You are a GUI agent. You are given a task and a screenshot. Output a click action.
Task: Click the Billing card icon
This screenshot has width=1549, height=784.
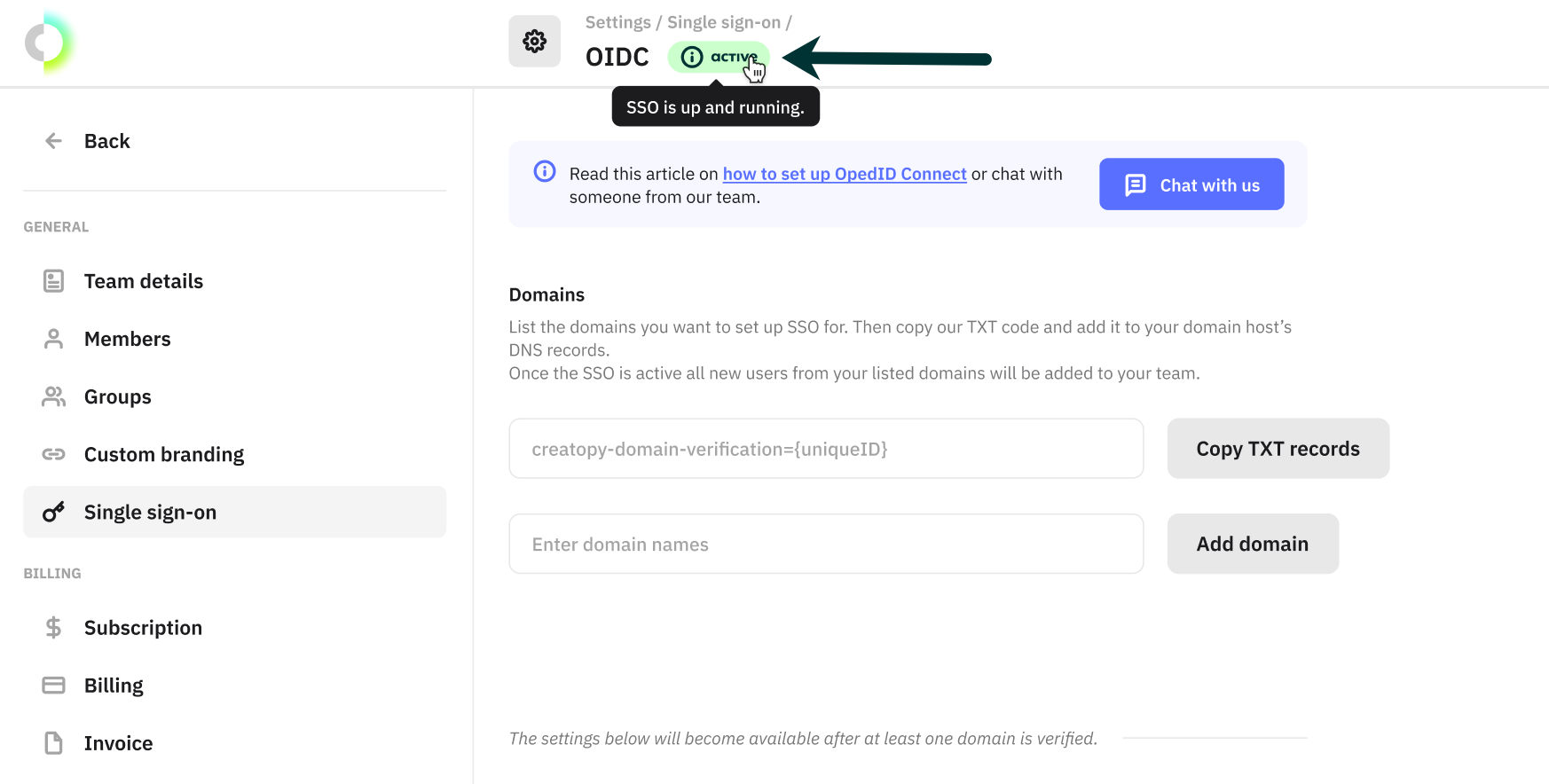pyautogui.click(x=53, y=686)
